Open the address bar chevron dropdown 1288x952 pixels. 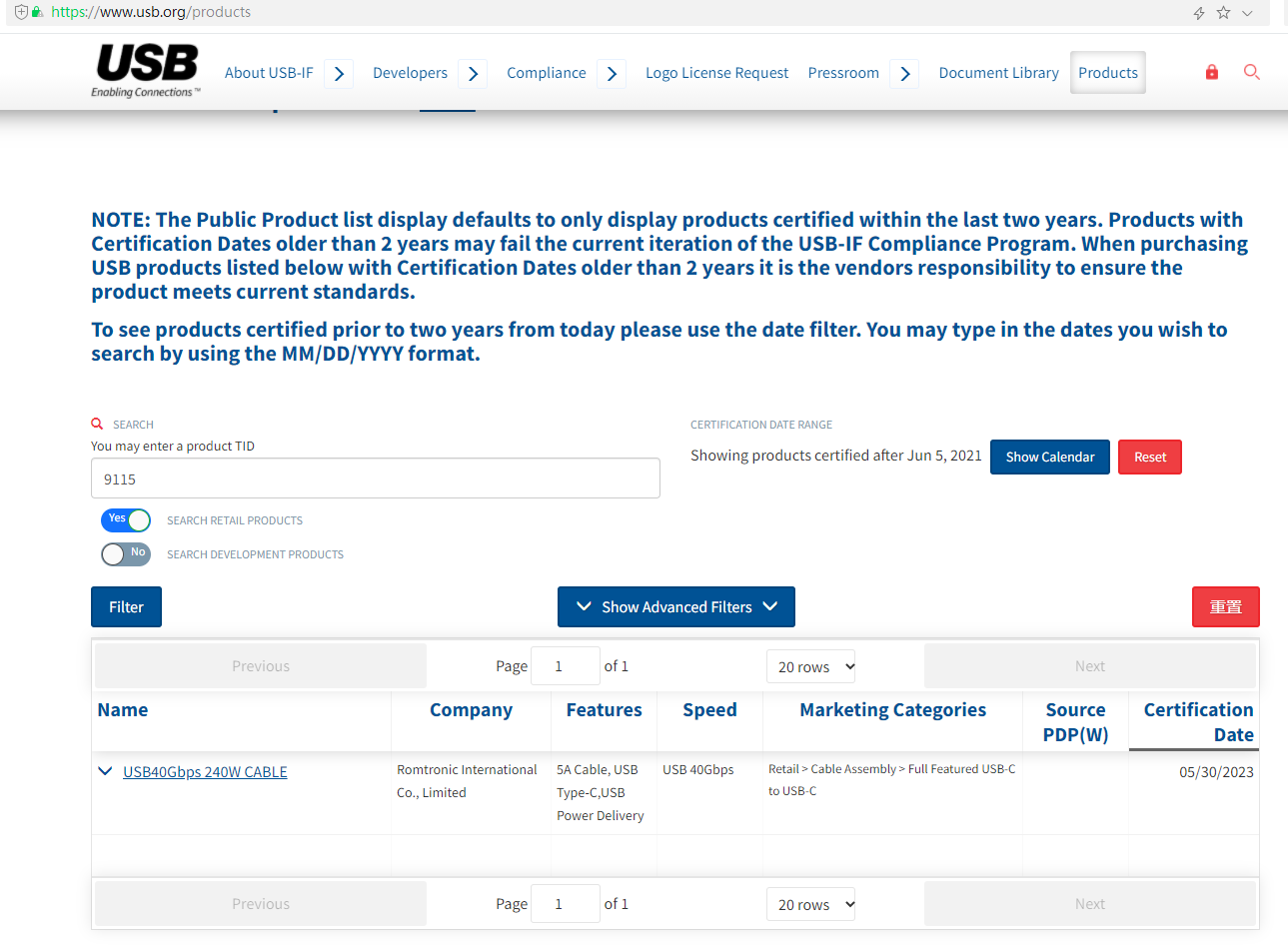1247,13
